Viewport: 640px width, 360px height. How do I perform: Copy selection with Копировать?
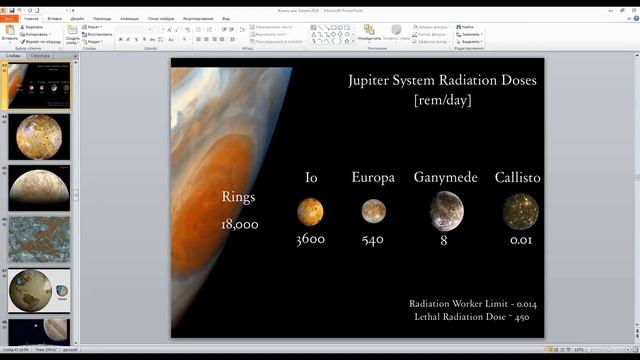(35, 34)
